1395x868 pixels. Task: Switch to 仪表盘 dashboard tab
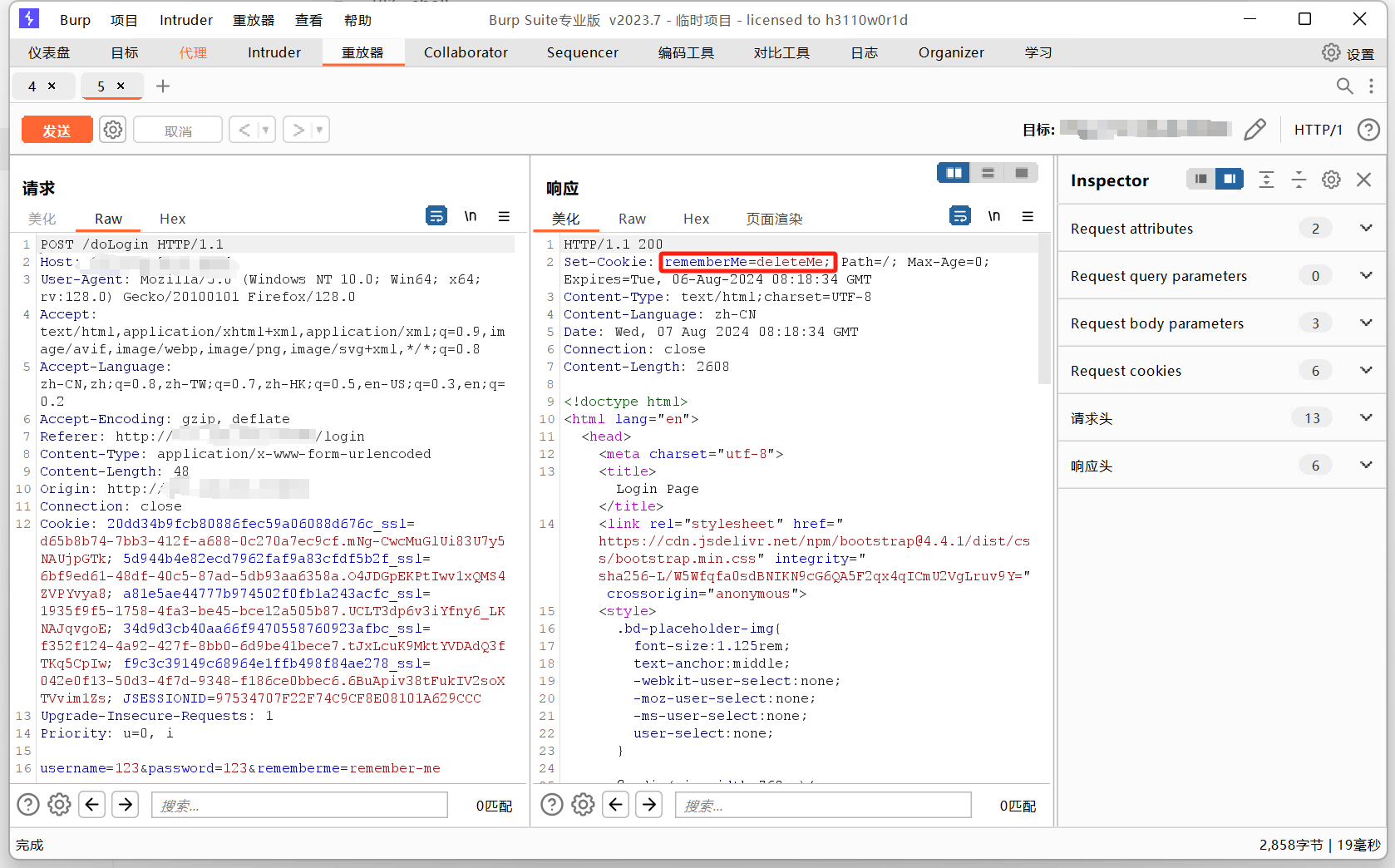pyautogui.click(x=49, y=52)
